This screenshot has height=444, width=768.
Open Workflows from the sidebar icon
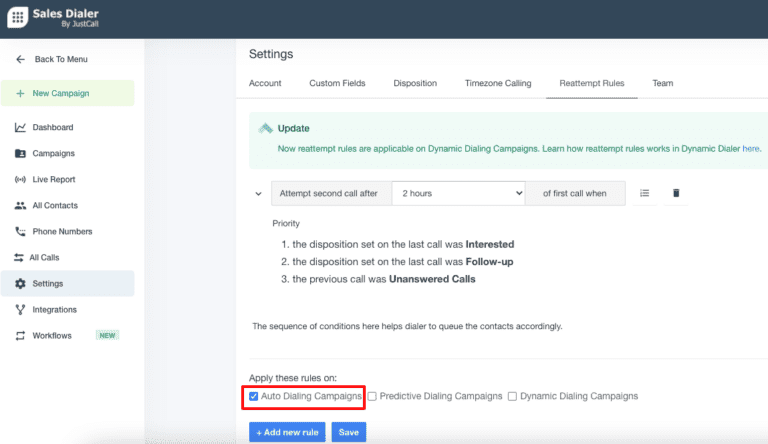(21, 336)
